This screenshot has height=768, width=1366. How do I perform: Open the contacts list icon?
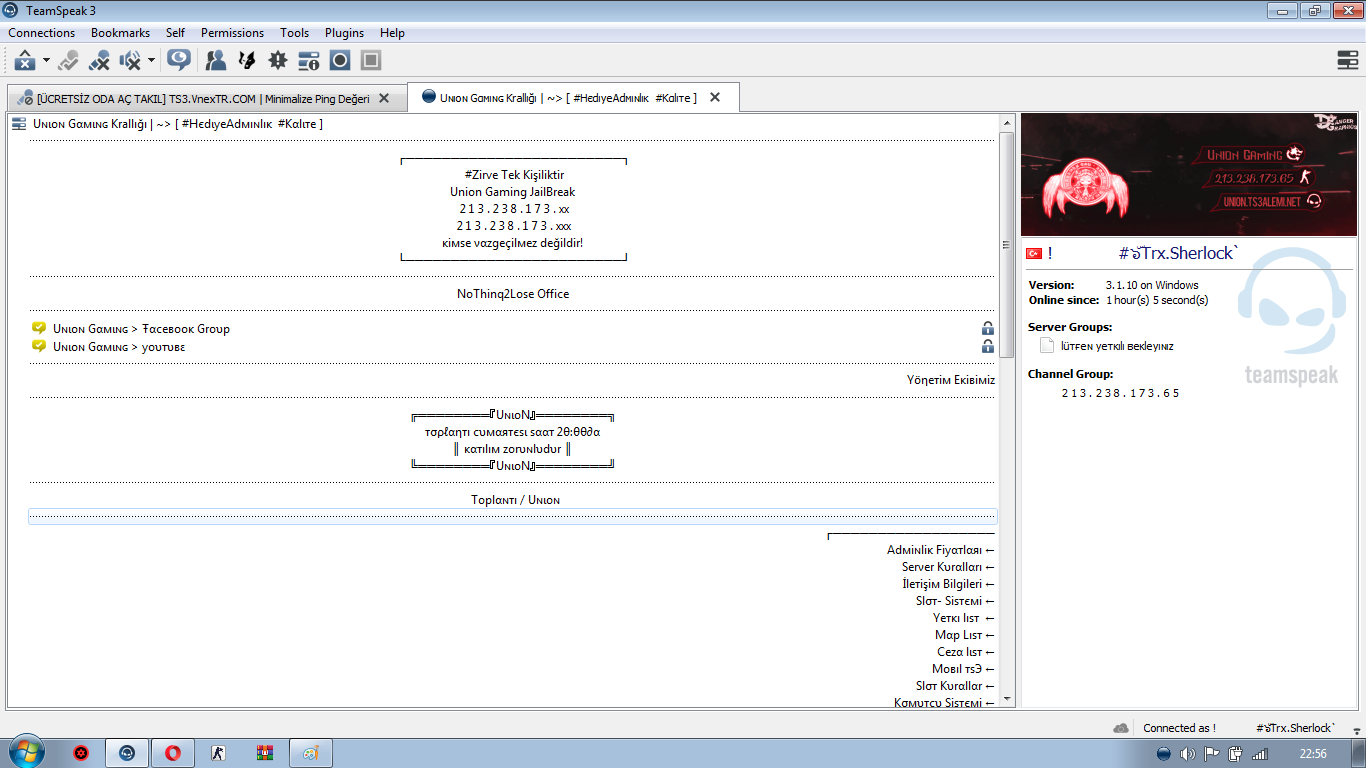(216, 61)
